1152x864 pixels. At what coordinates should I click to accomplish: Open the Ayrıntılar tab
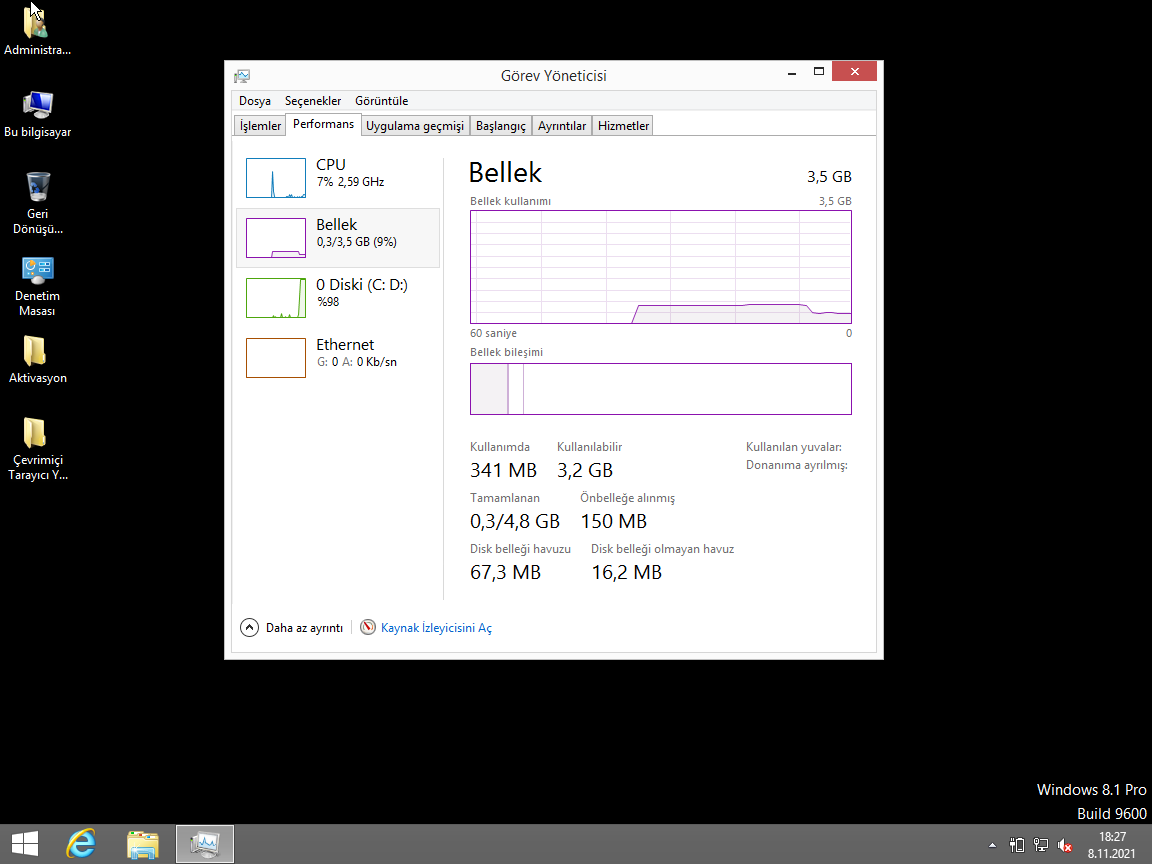(562, 126)
